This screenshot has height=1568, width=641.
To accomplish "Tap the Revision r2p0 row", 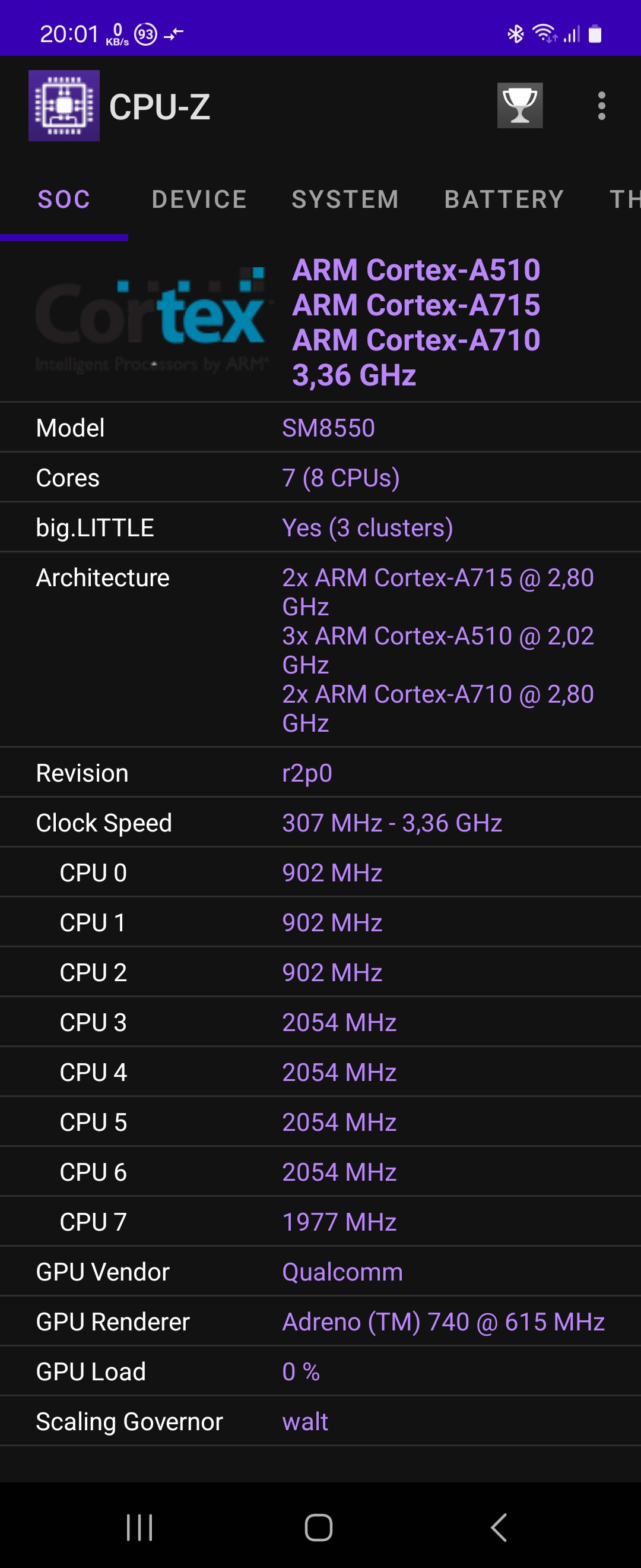I will (320, 773).
